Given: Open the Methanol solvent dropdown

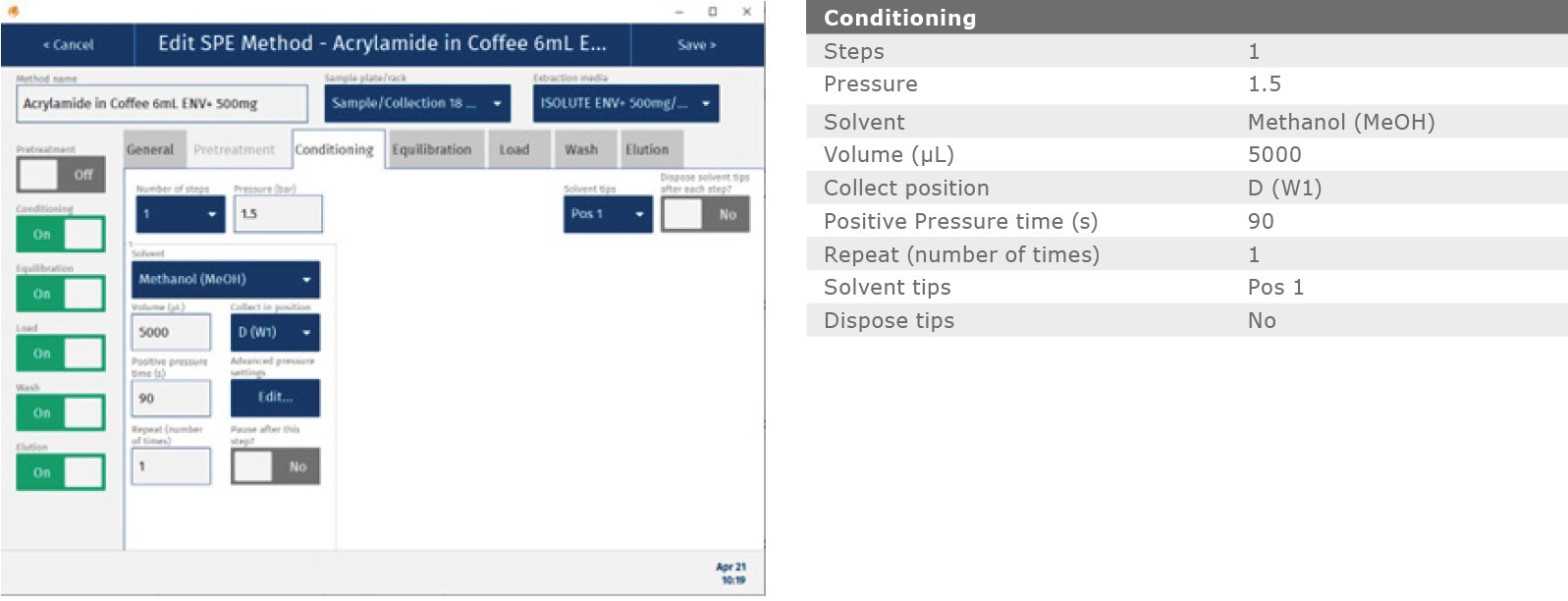Looking at the screenshot, I should [x=226, y=280].
